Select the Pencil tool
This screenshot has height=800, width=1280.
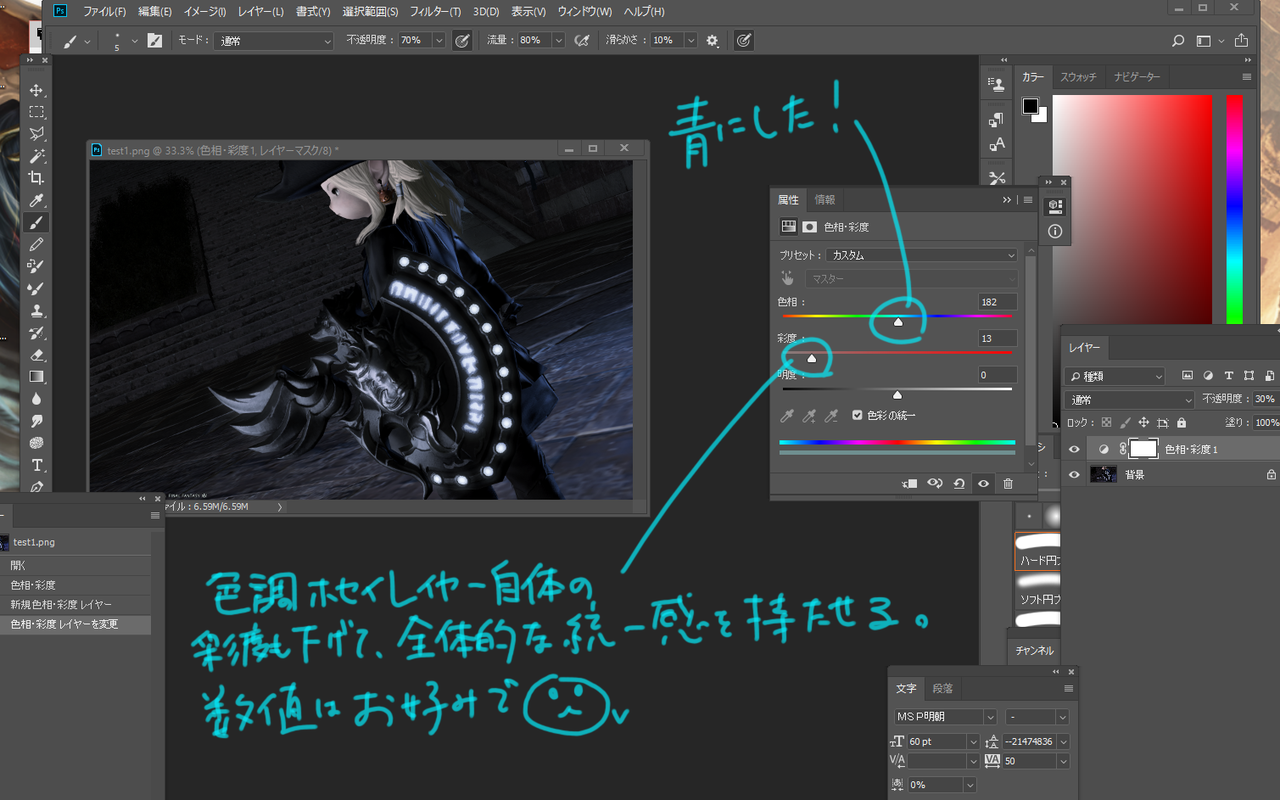[37, 244]
